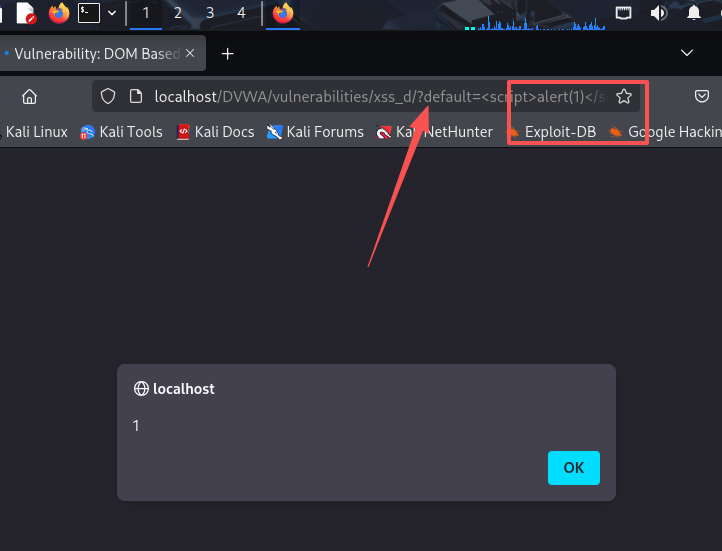
Task: Open a new tab with plus button
Action: [227, 54]
